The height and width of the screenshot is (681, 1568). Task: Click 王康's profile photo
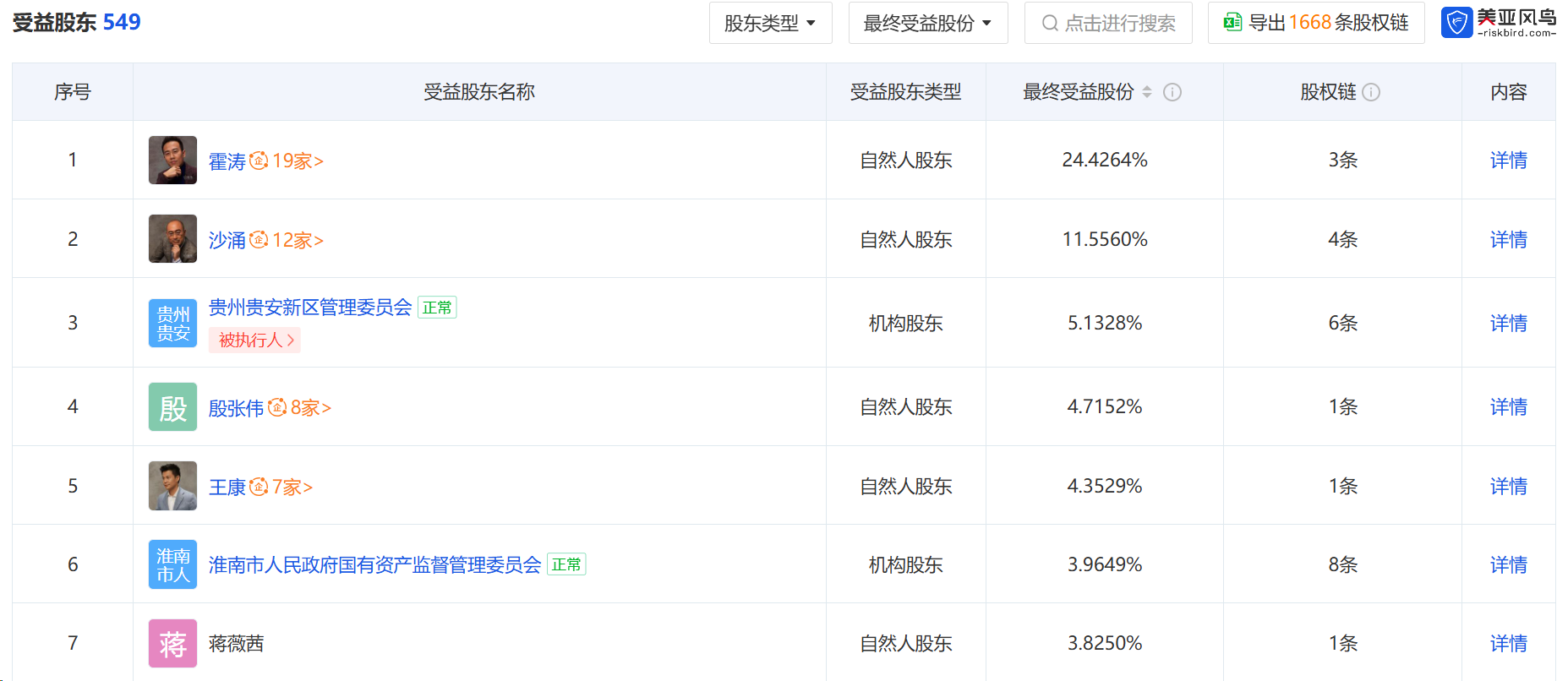tap(172, 486)
